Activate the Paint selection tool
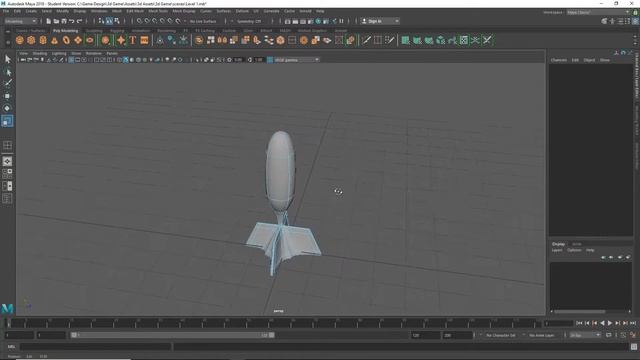Viewport: 640px width, 360px height. [x=7, y=84]
